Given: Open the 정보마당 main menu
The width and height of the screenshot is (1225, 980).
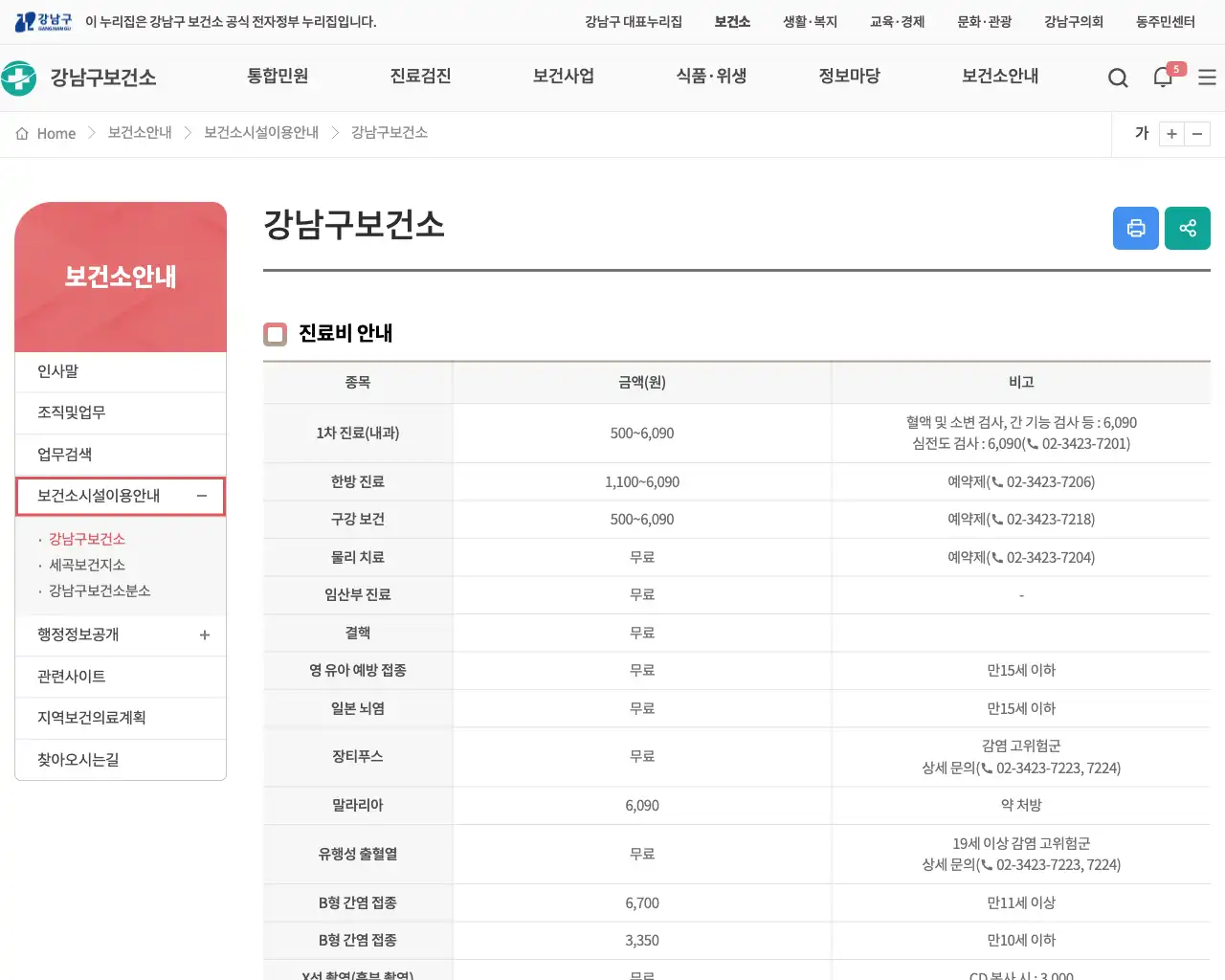Looking at the screenshot, I should coord(849,76).
